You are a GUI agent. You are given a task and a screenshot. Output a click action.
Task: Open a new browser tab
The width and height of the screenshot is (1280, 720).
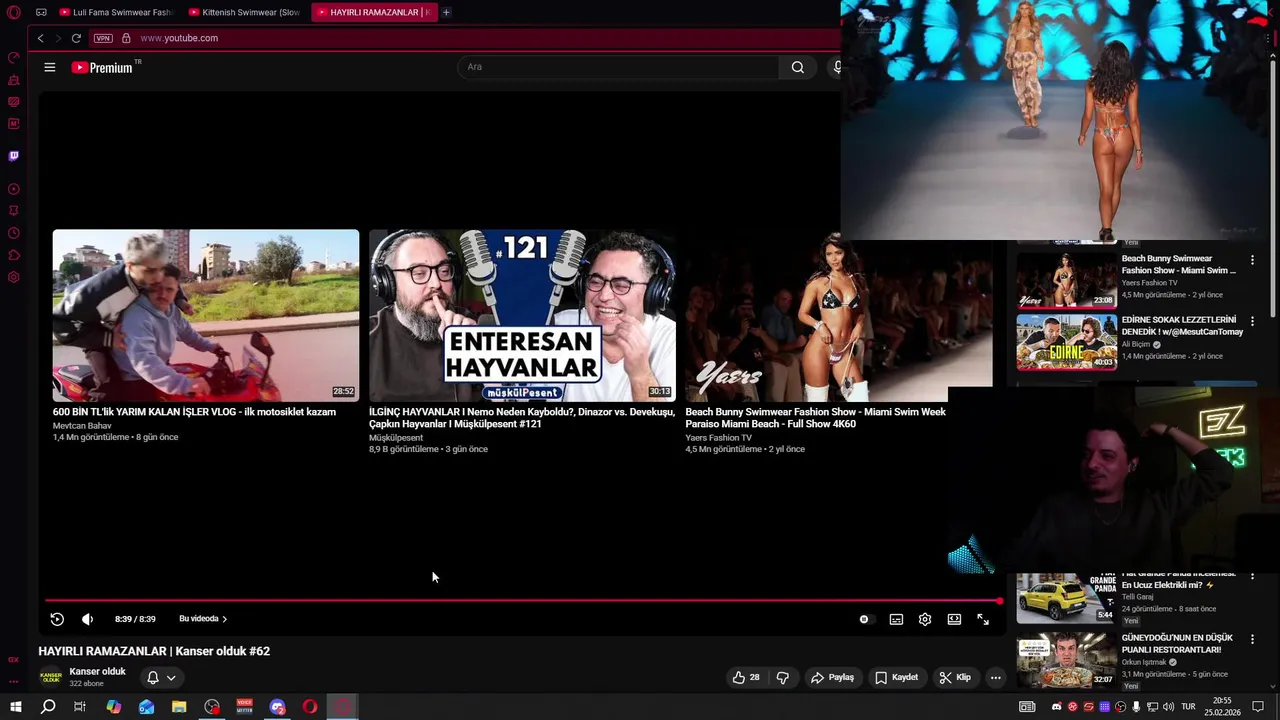pyautogui.click(x=446, y=12)
